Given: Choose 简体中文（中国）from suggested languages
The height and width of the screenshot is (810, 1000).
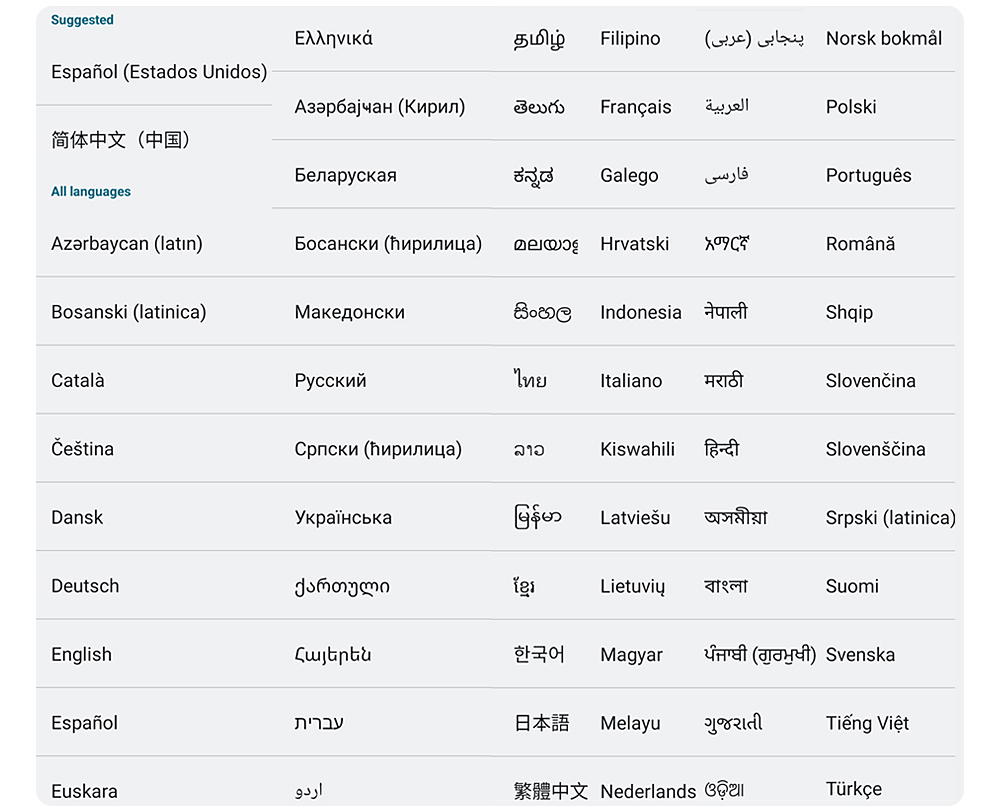Looking at the screenshot, I should 120,140.
